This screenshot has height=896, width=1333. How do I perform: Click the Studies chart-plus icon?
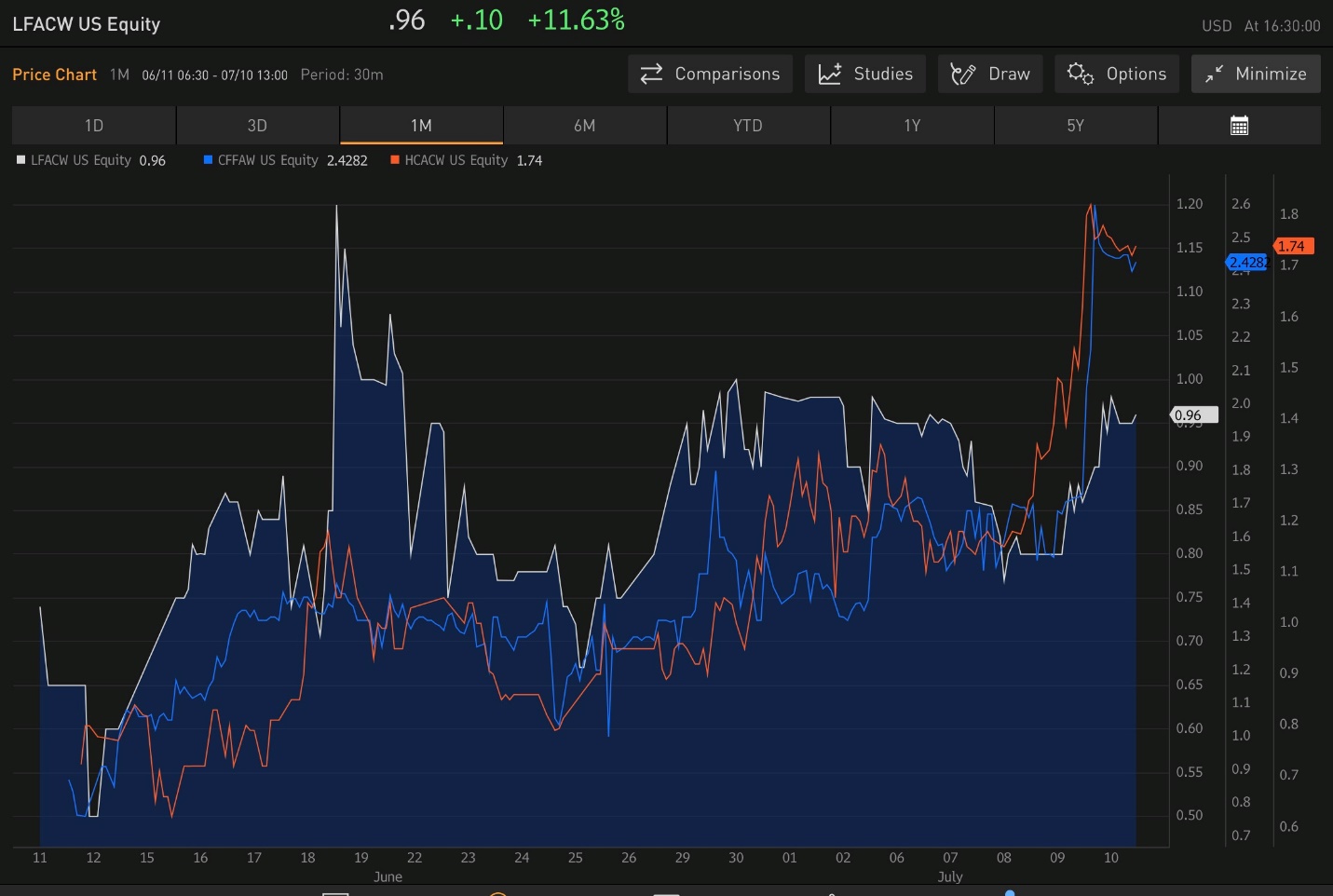[829, 74]
